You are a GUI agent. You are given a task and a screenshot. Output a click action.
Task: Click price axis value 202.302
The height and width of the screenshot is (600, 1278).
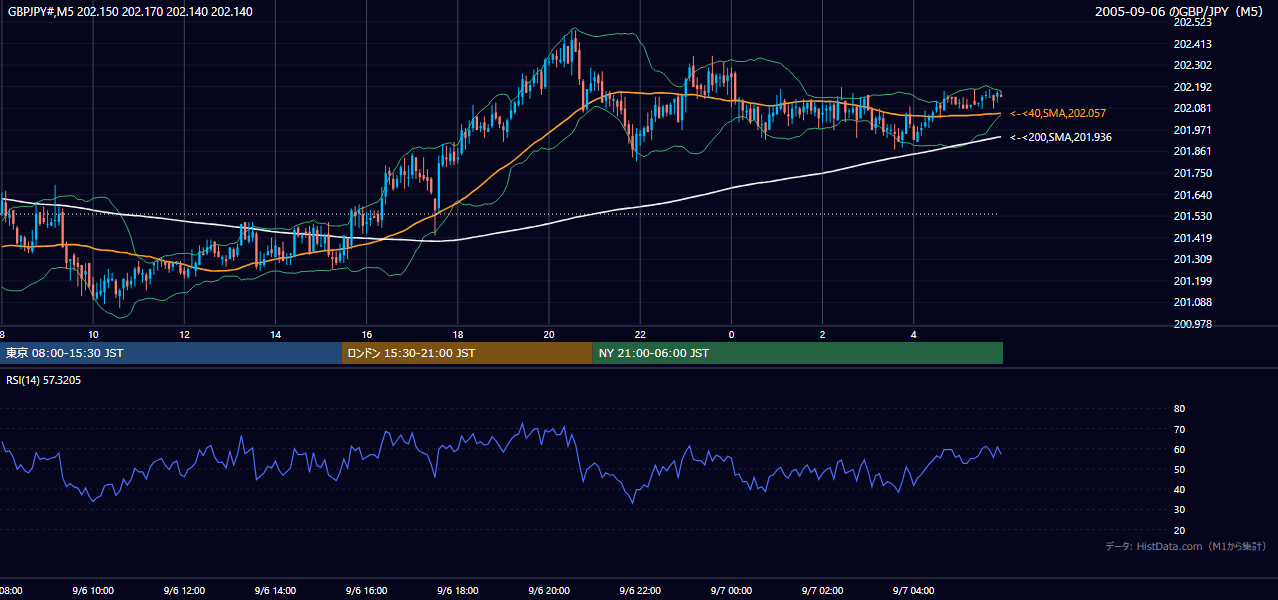point(1193,65)
